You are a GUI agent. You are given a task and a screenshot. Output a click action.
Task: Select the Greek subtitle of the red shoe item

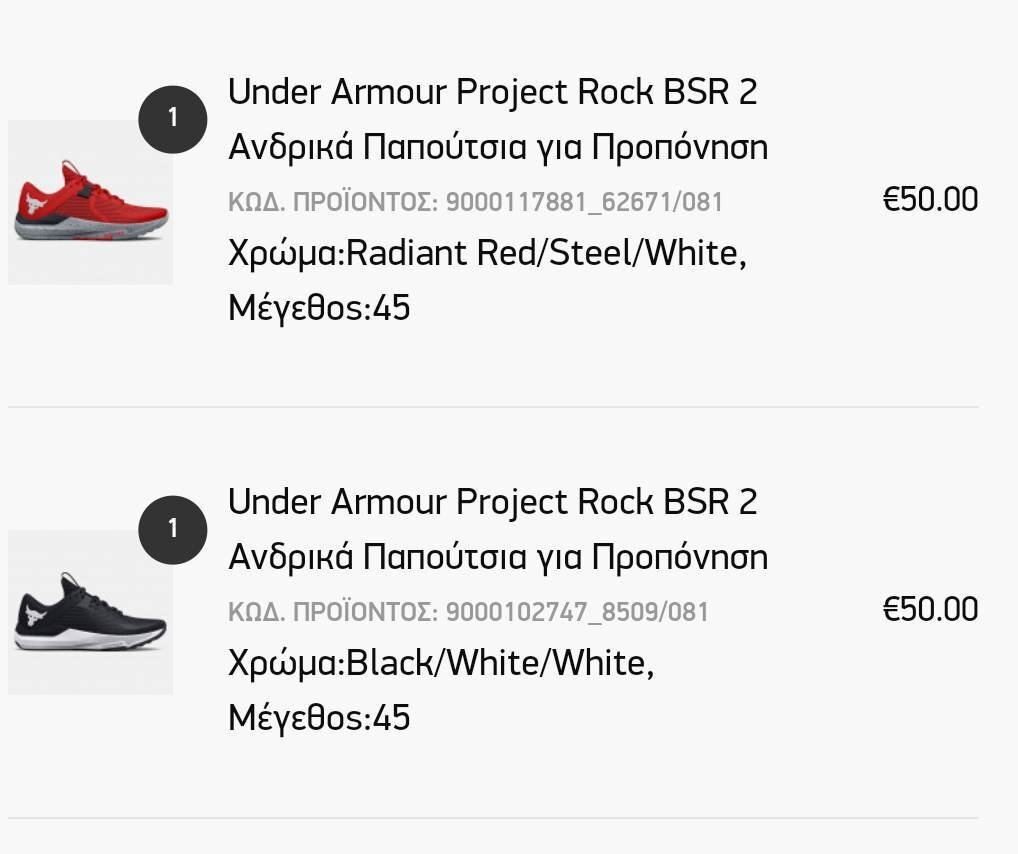pos(498,146)
